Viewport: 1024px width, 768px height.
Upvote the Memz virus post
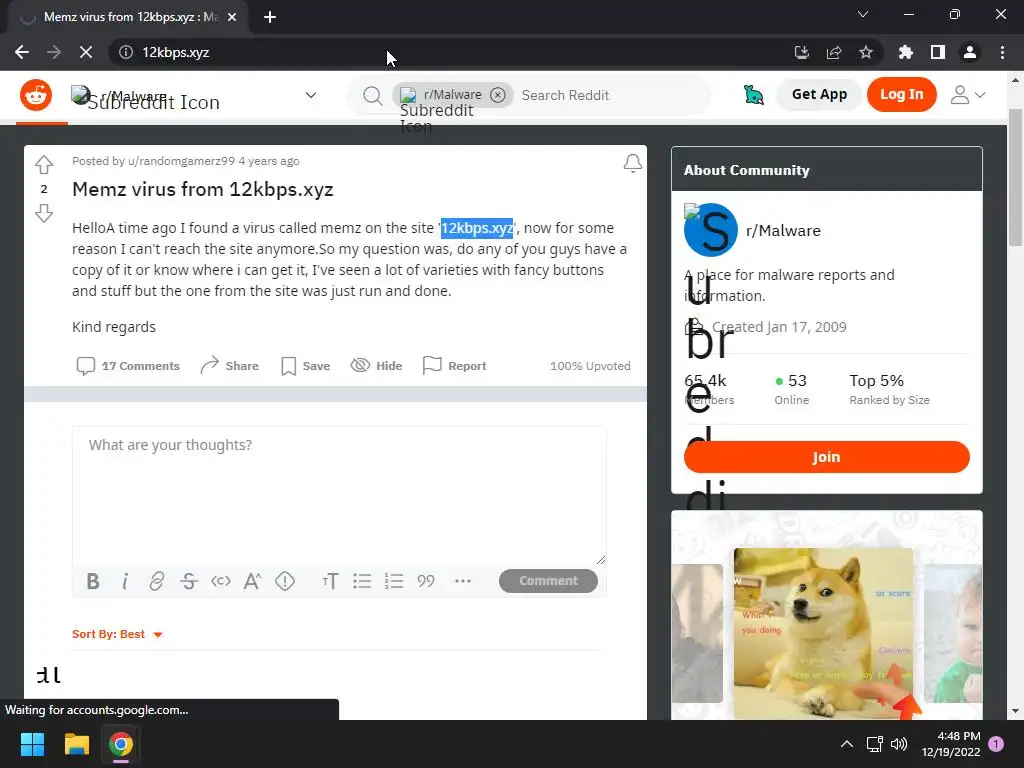pos(44,165)
